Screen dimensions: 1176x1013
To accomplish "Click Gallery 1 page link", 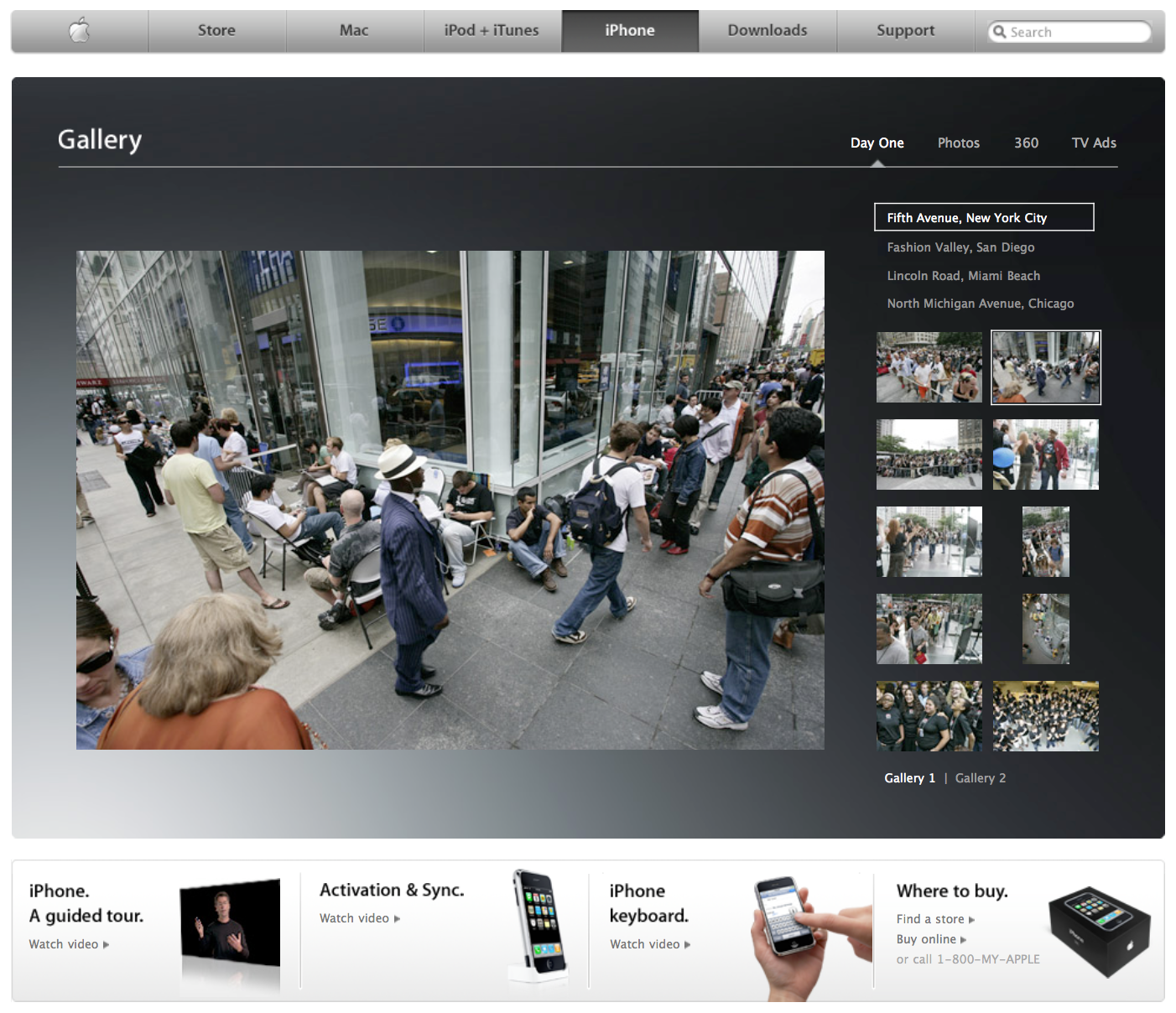I will click(909, 778).
